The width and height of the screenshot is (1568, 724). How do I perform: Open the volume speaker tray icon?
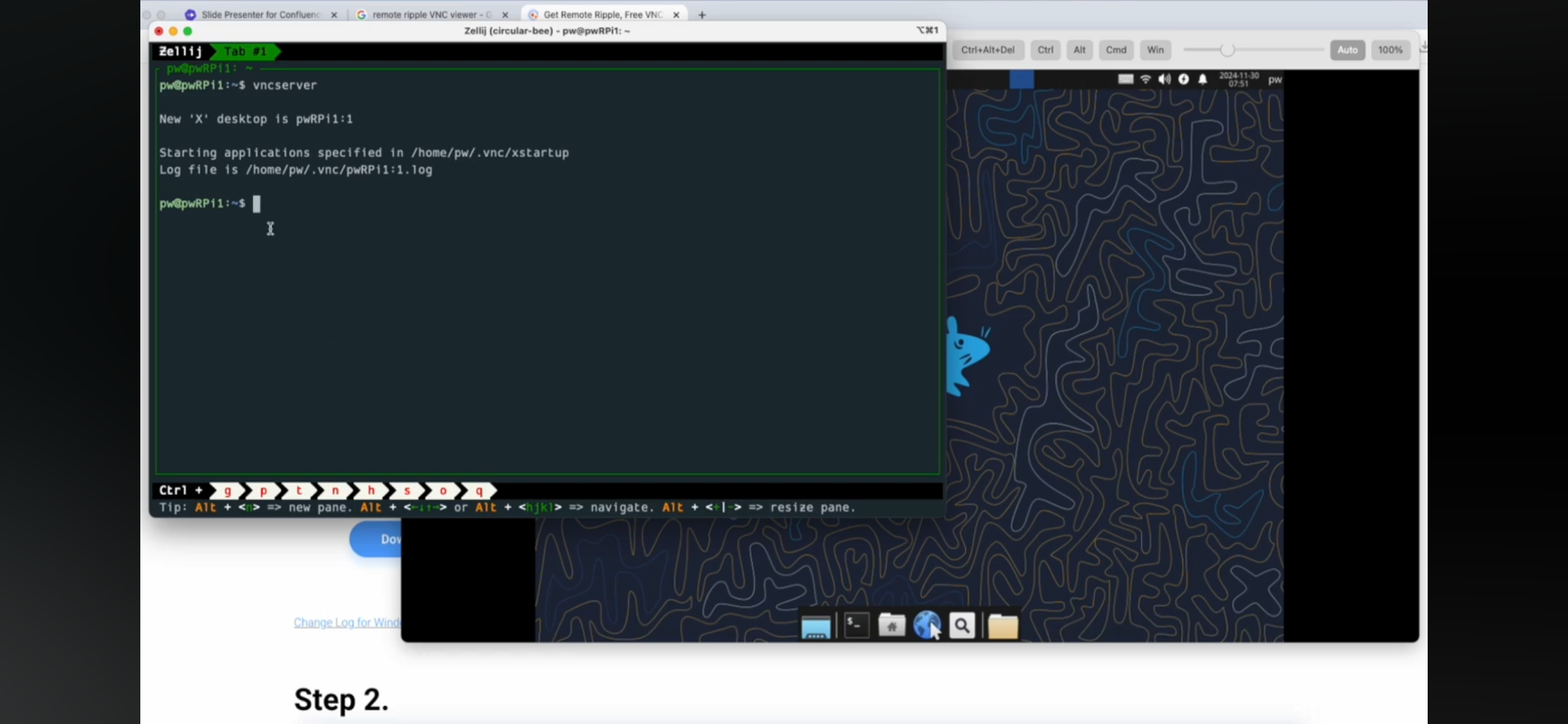(1164, 79)
